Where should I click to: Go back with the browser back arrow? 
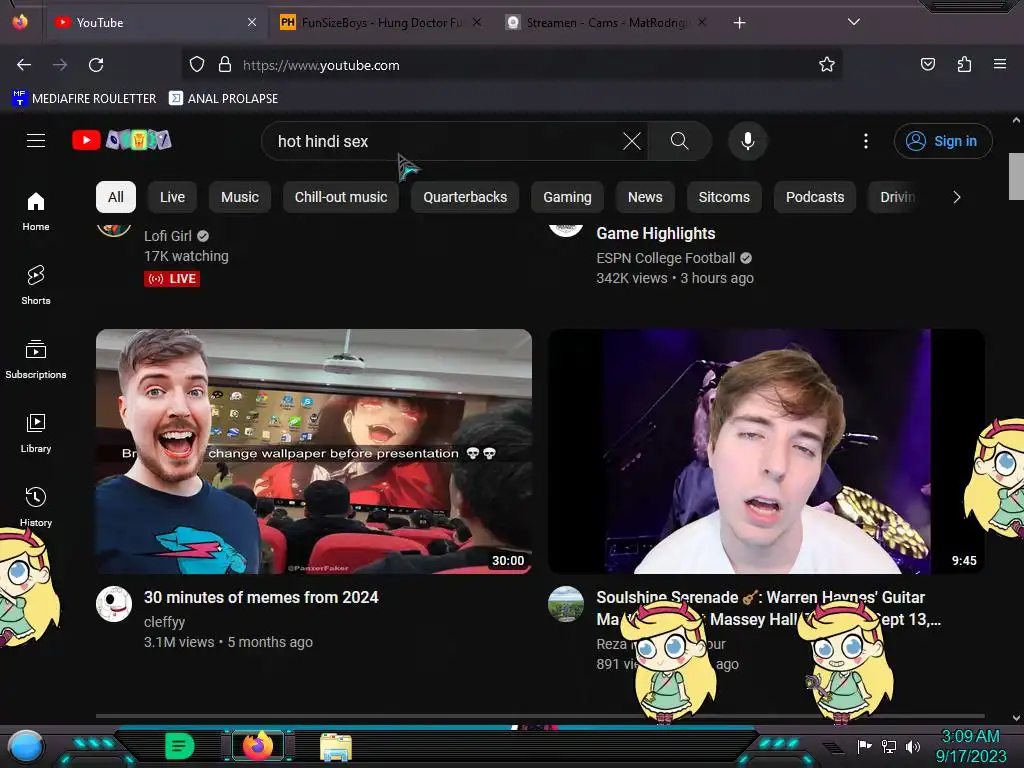pos(24,65)
